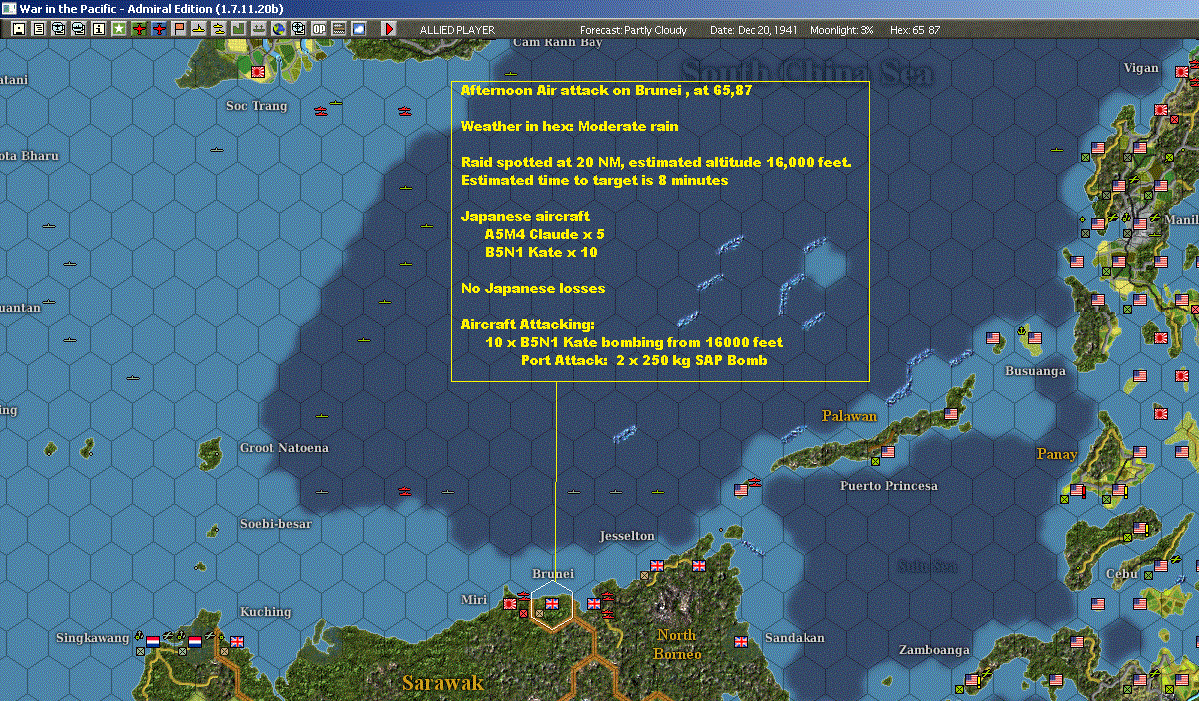This screenshot has width=1199, height=701.
Task: Select the US flag at Puerto Princesa
Action: 888,451
